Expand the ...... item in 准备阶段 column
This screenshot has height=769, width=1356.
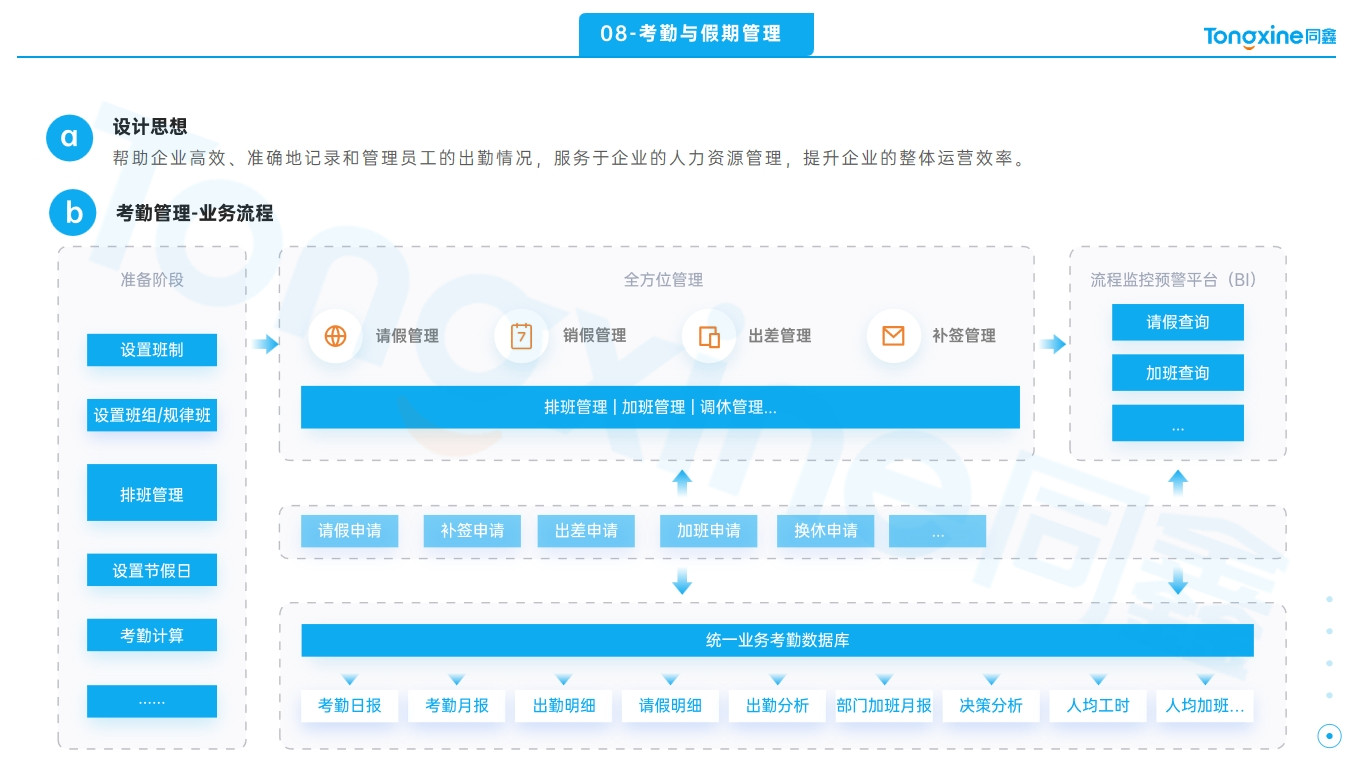(x=152, y=701)
